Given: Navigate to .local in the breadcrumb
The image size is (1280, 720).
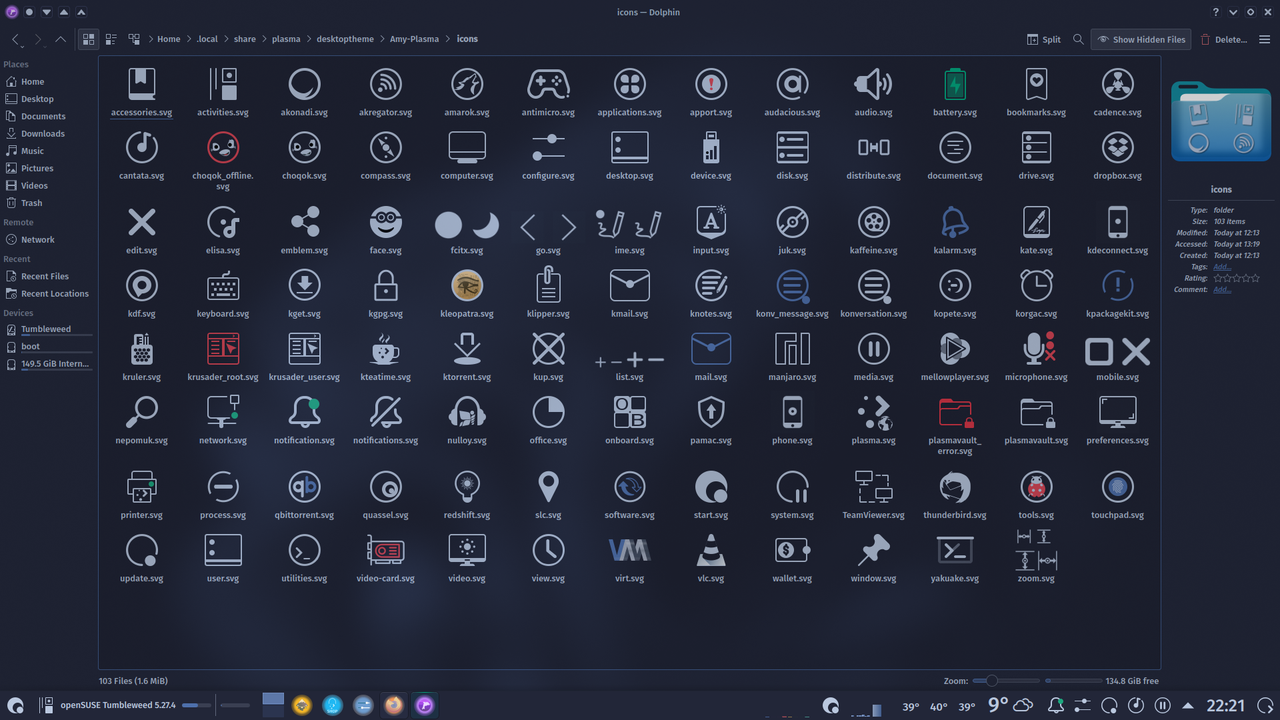Looking at the screenshot, I should point(207,39).
